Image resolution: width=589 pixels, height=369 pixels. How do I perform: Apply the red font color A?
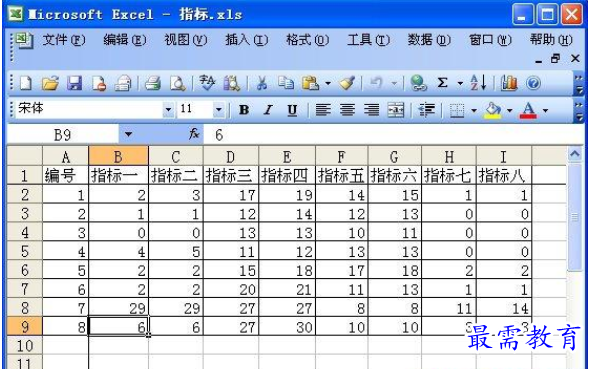(528, 110)
